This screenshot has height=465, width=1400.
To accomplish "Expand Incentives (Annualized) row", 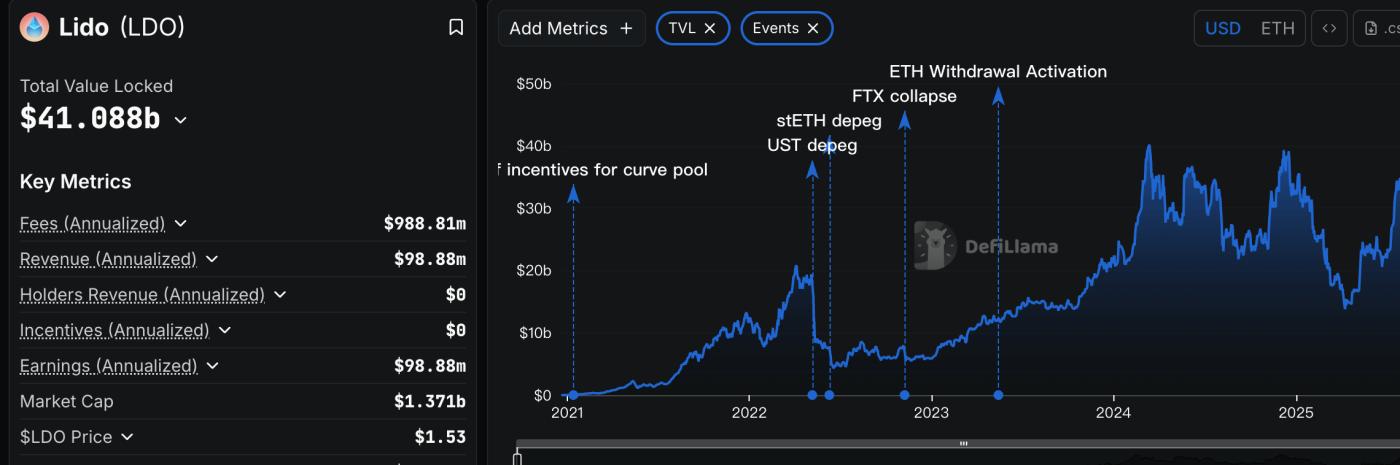I will [224, 330].
